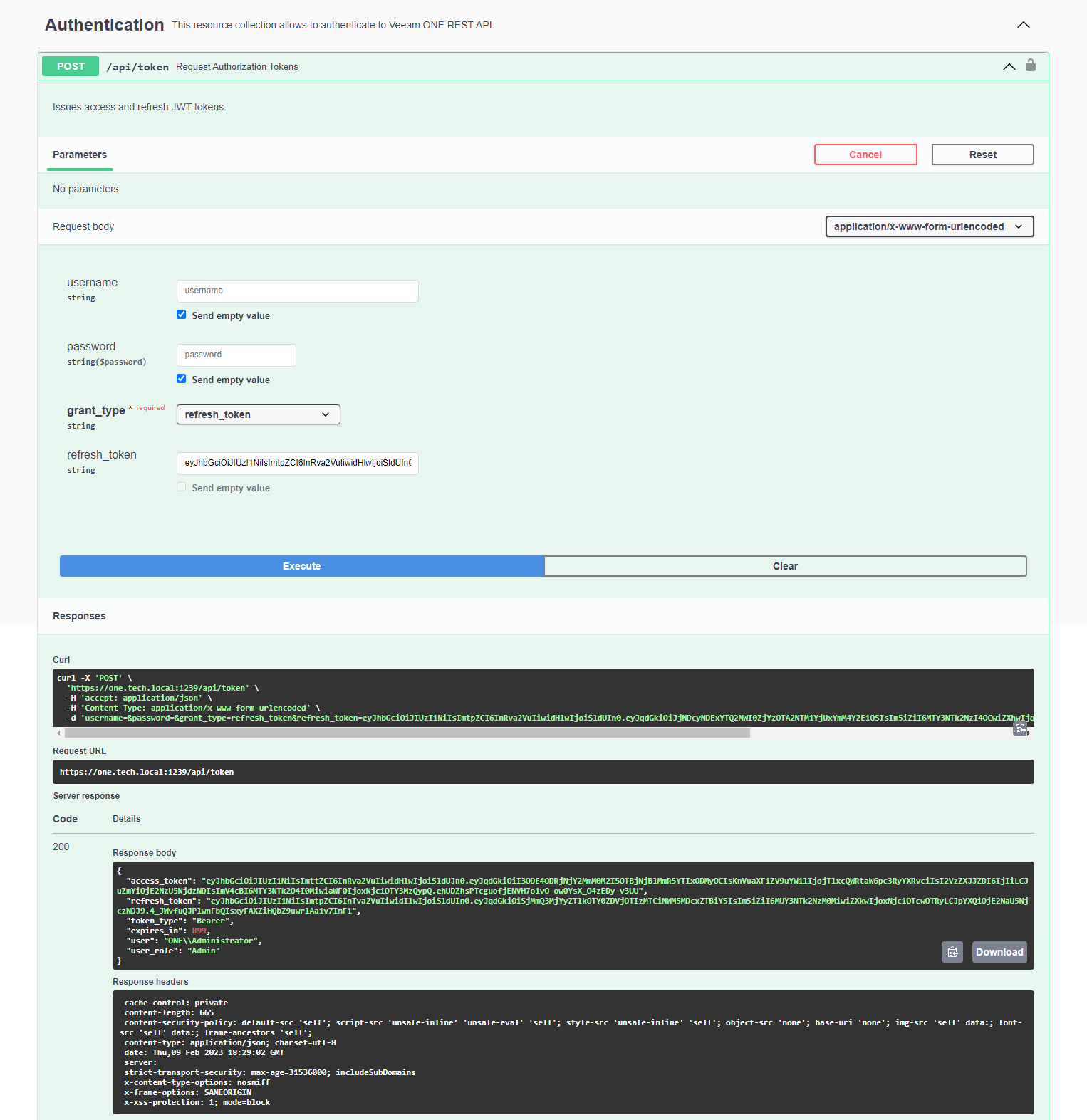Image resolution: width=1087 pixels, height=1120 pixels.
Task: Copy response body with clipboard icon
Action: (952, 952)
